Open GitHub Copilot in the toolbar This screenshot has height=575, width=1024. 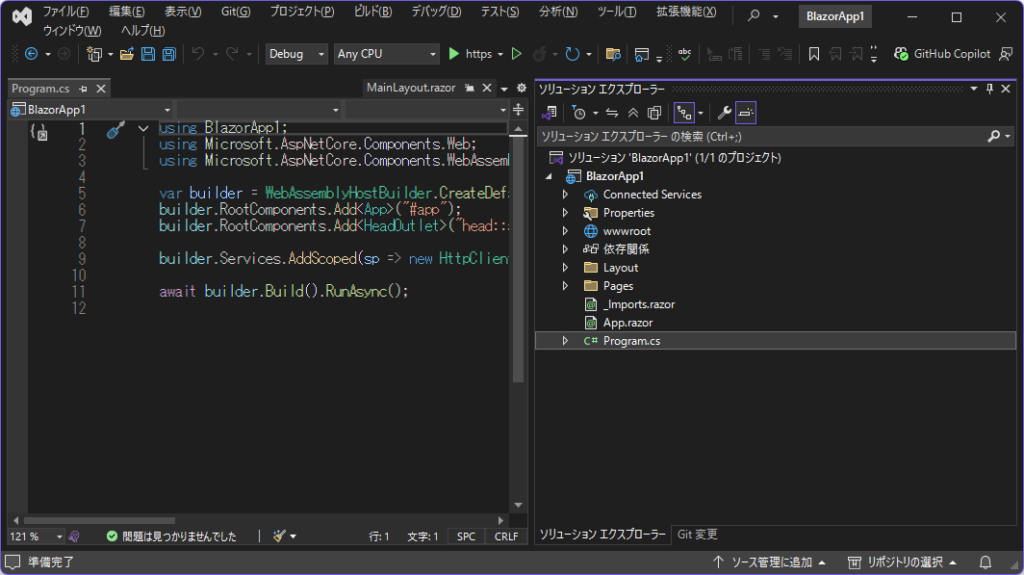942,54
